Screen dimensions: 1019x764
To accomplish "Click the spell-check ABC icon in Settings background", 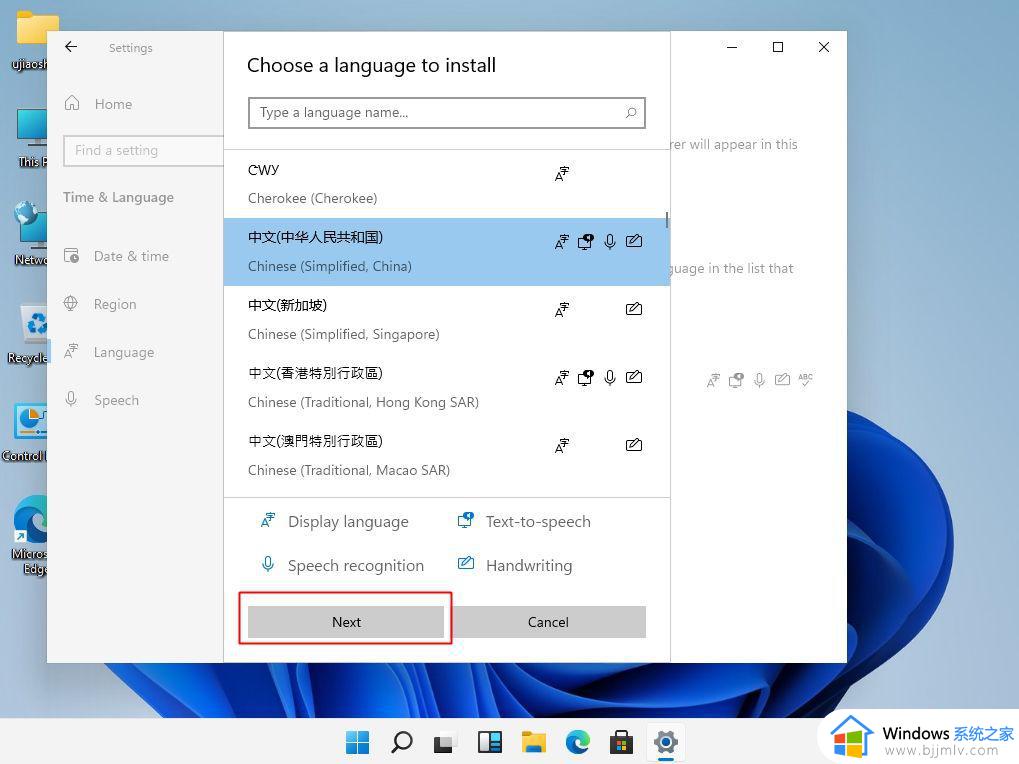I will pos(805,379).
